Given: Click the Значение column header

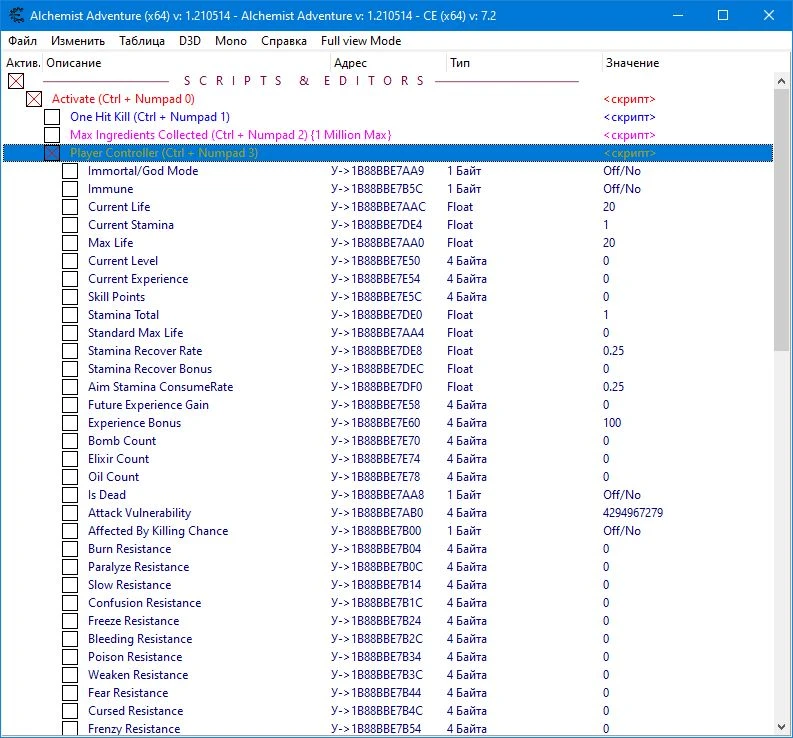Looking at the screenshot, I should [631, 63].
